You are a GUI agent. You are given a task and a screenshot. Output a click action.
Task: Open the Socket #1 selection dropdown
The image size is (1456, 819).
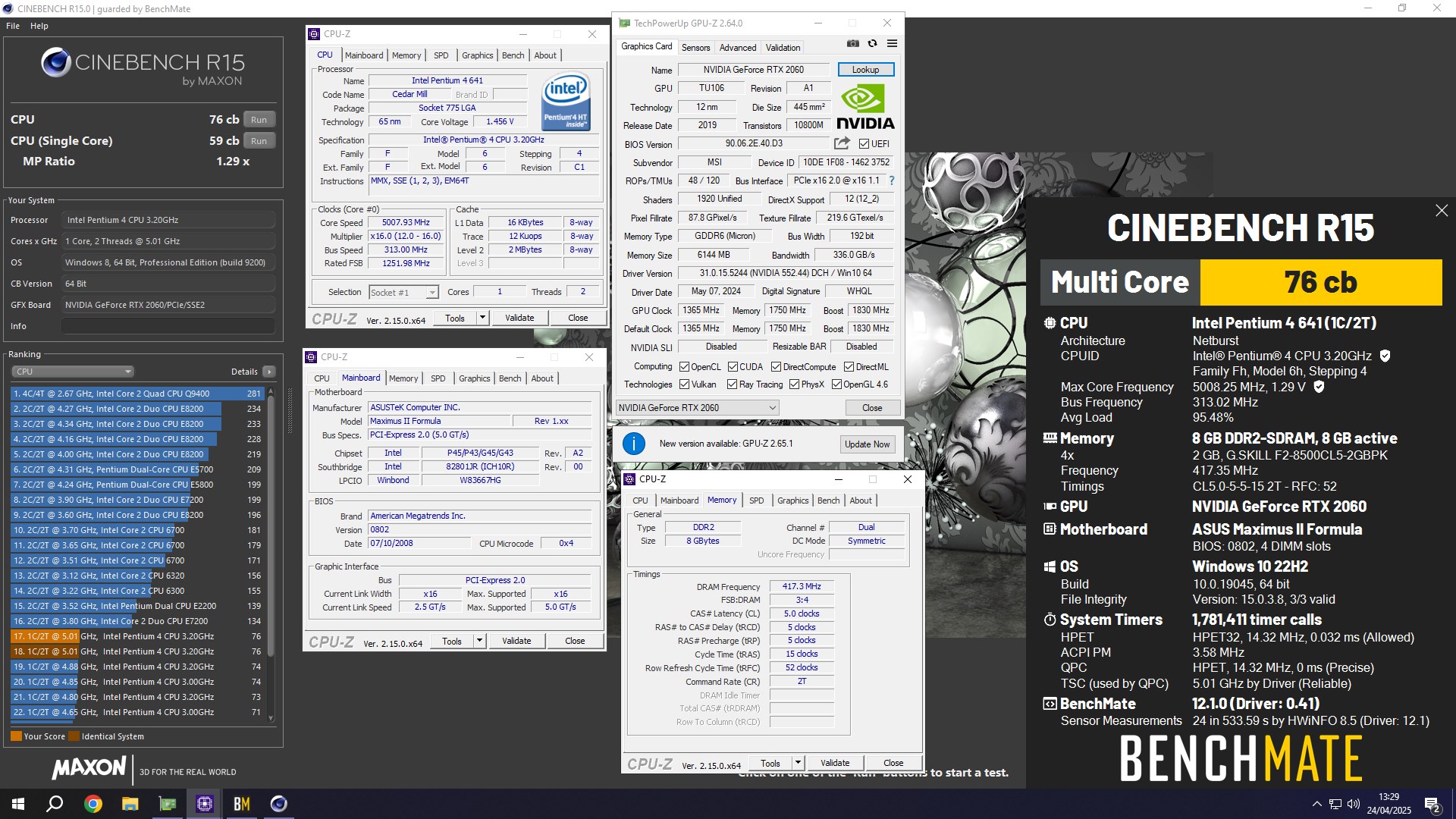click(x=403, y=293)
